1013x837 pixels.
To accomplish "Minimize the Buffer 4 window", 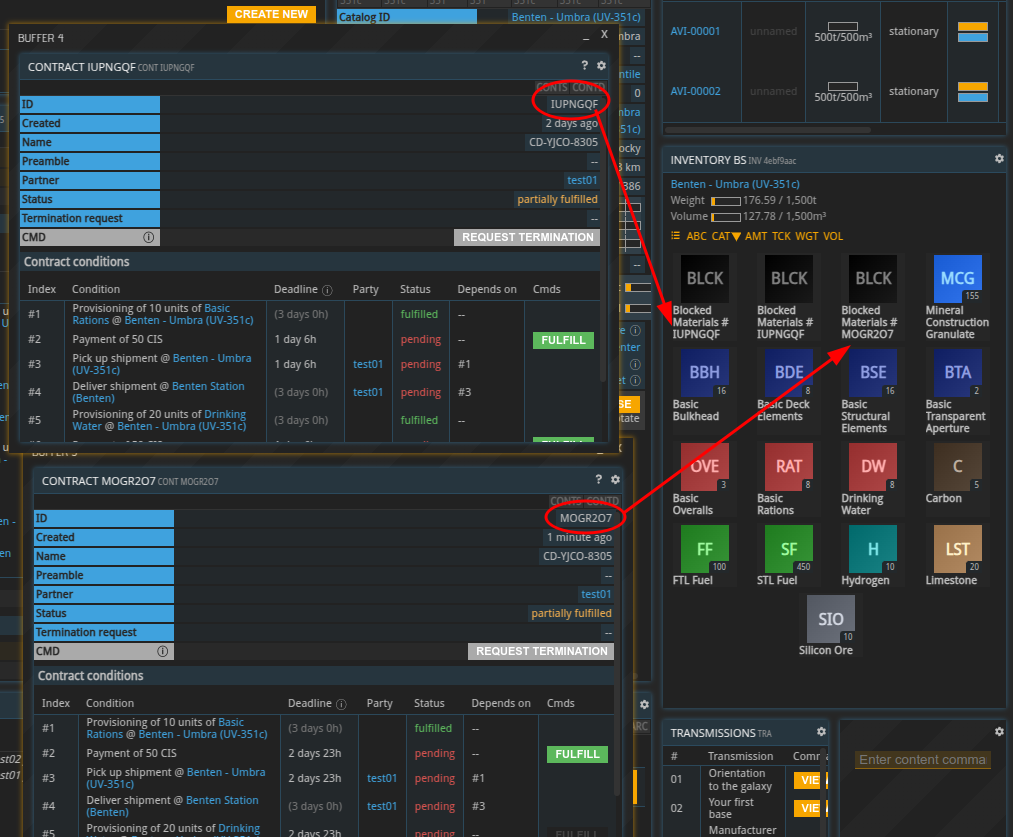I will click(x=586, y=37).
